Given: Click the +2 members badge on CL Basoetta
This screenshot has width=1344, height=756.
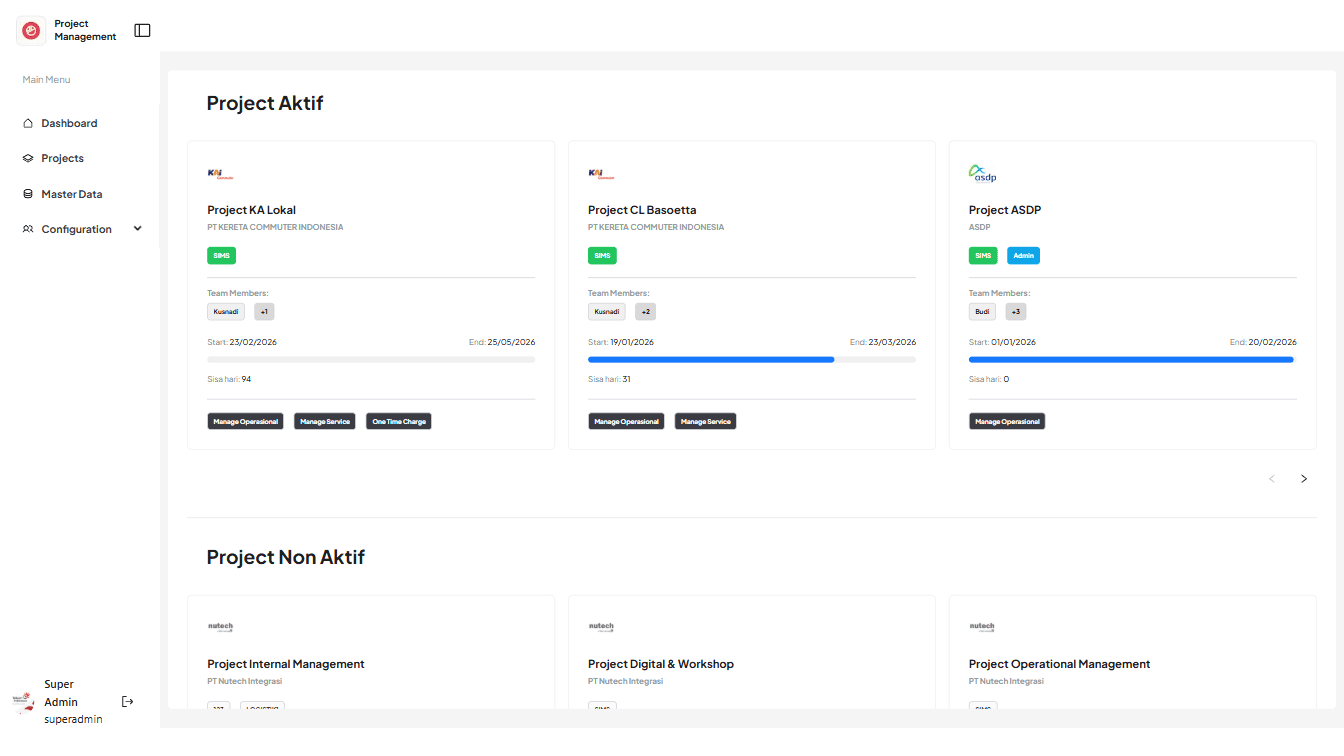Looking at the screenshot, I should coord(645,312).
